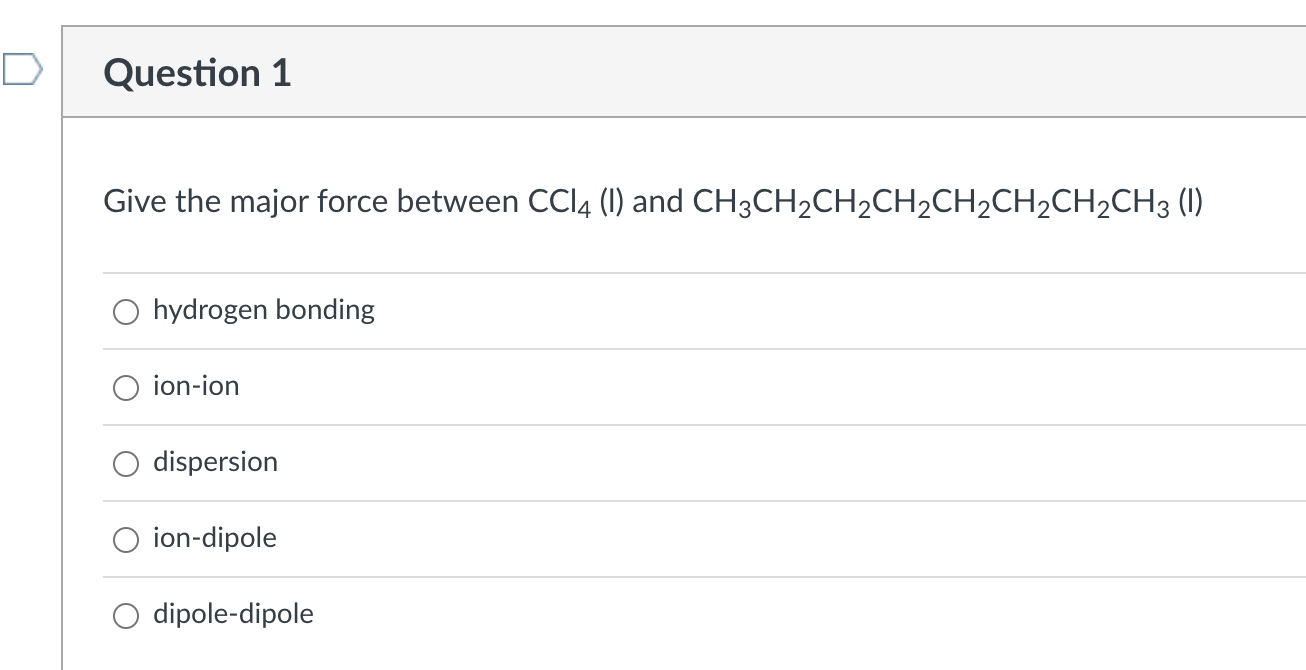1306x670 pixels.
Task: Click the hydrogen bonding option label
Action: pyautogui.click(x=263, y=310)
